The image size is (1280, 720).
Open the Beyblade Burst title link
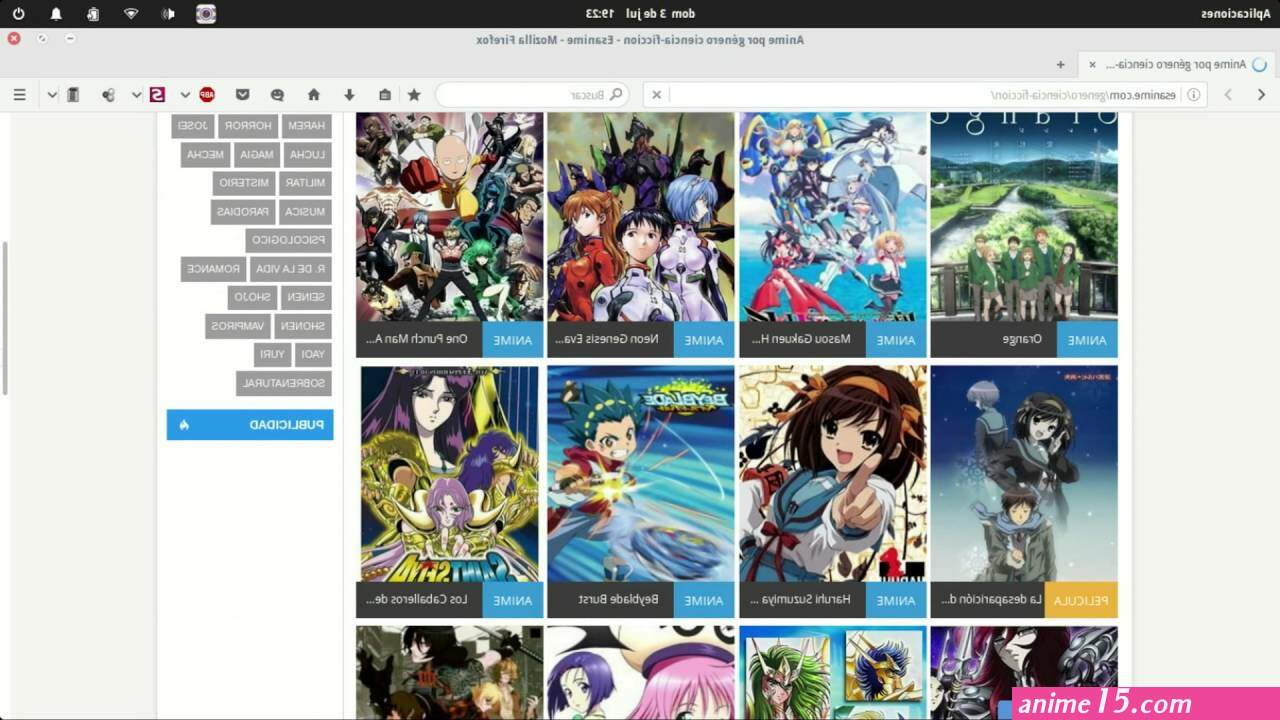pos(619,600)
